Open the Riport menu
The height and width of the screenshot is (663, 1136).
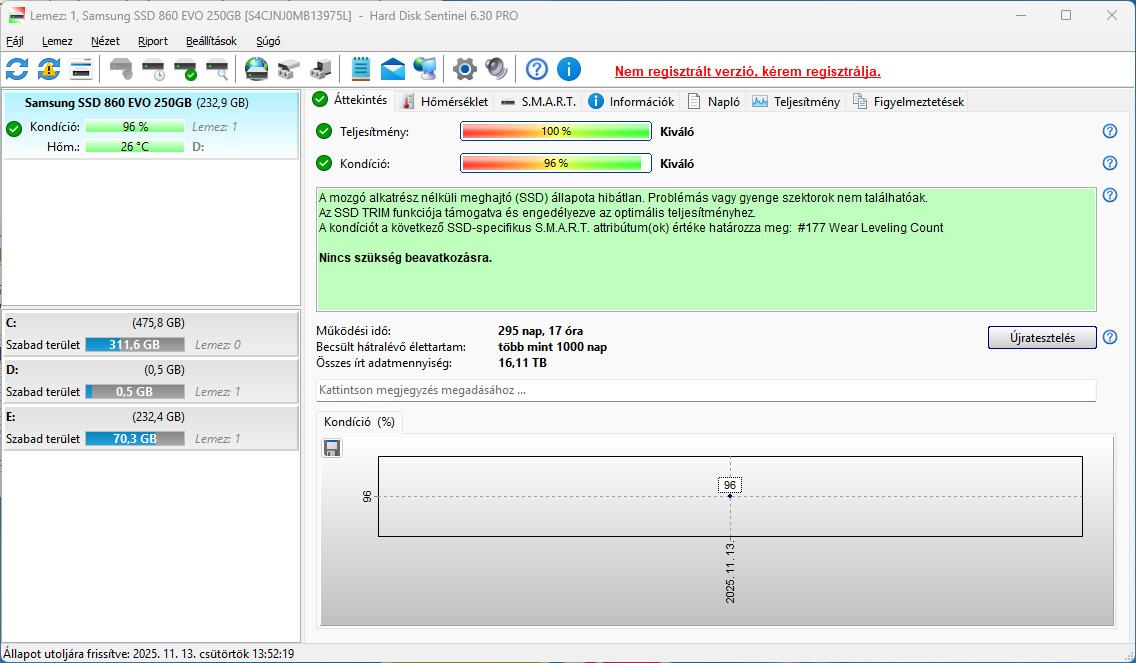153,41
